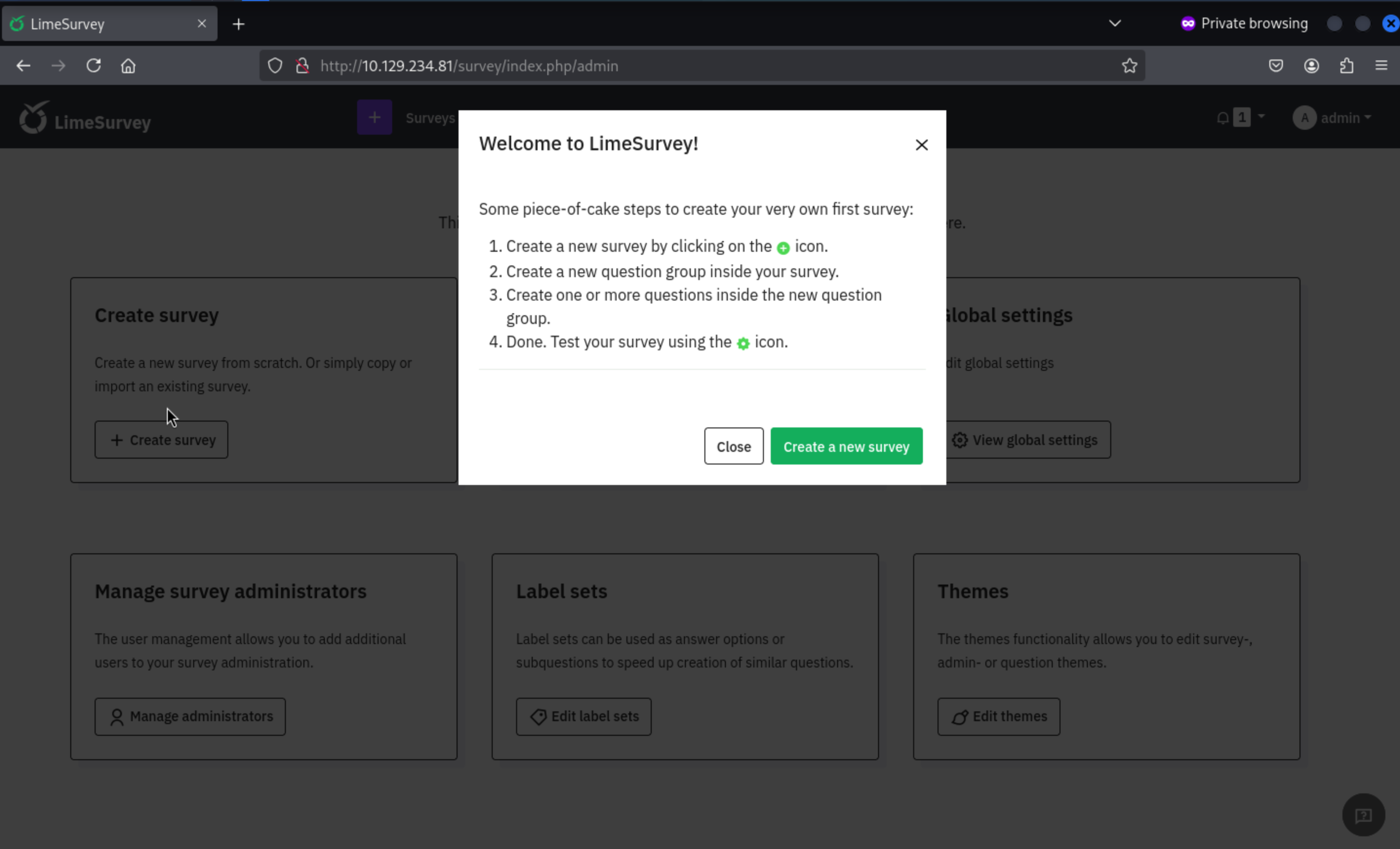Go to browser home page icon
The height and width of the screenshot is (849, 1400).
tap(128, 66)
